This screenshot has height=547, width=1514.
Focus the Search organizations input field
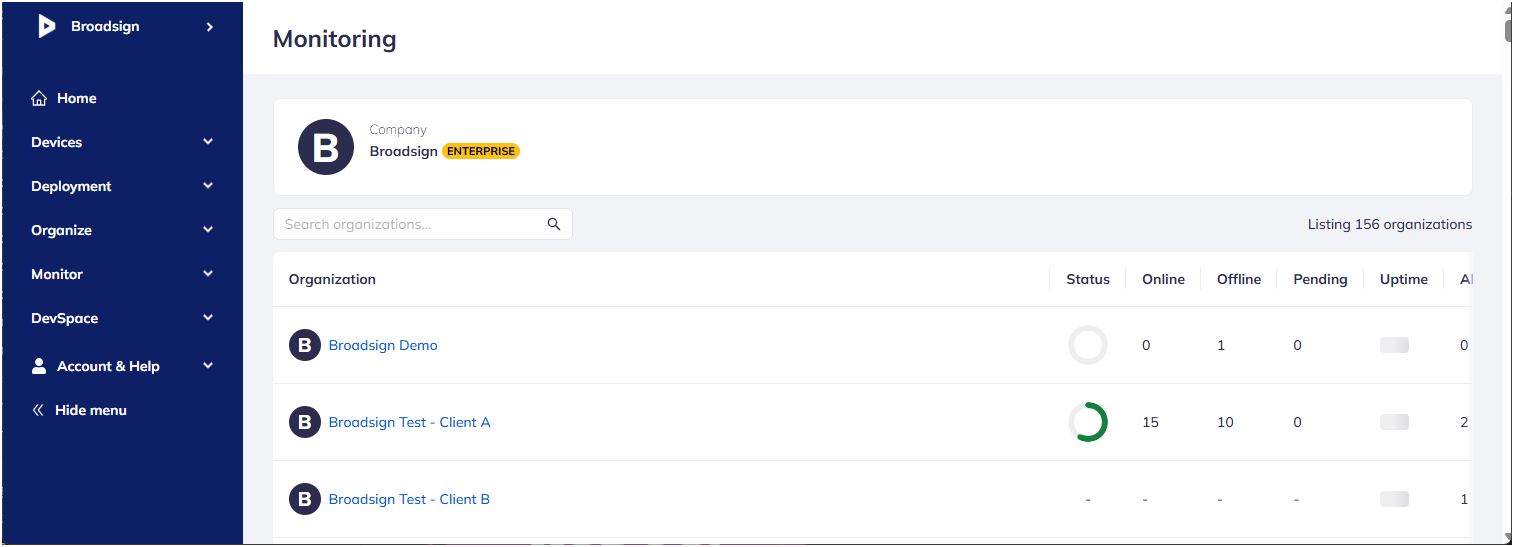pyautogui.click(x=422, y=224)
